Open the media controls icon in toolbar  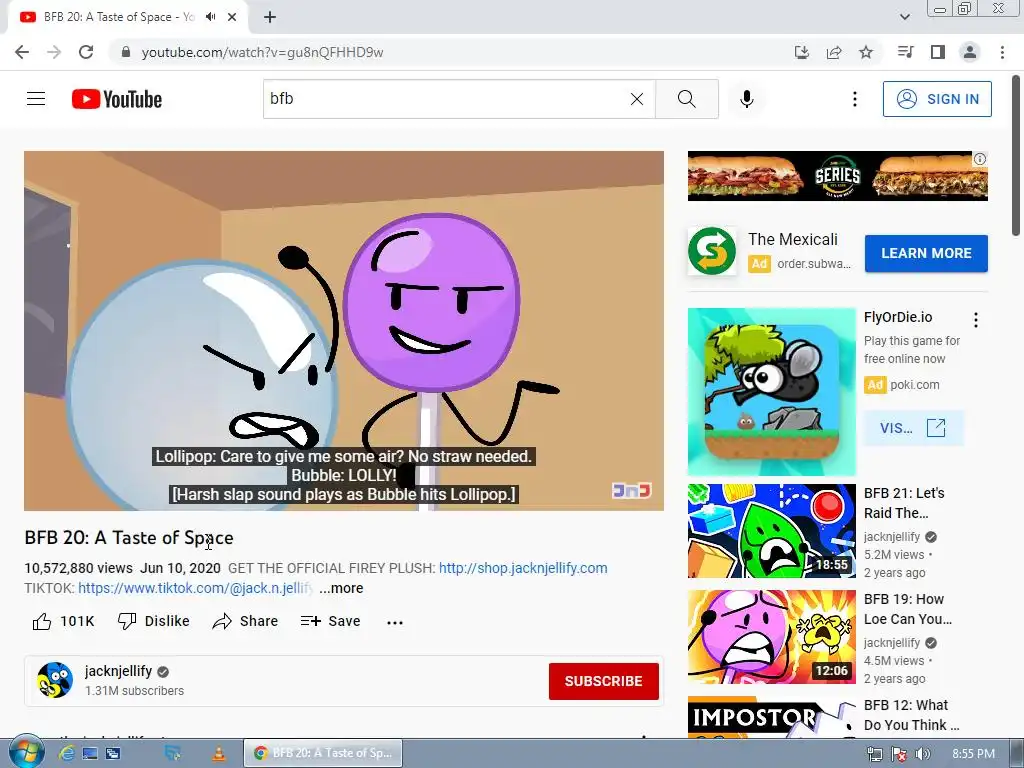click(906, 52)
